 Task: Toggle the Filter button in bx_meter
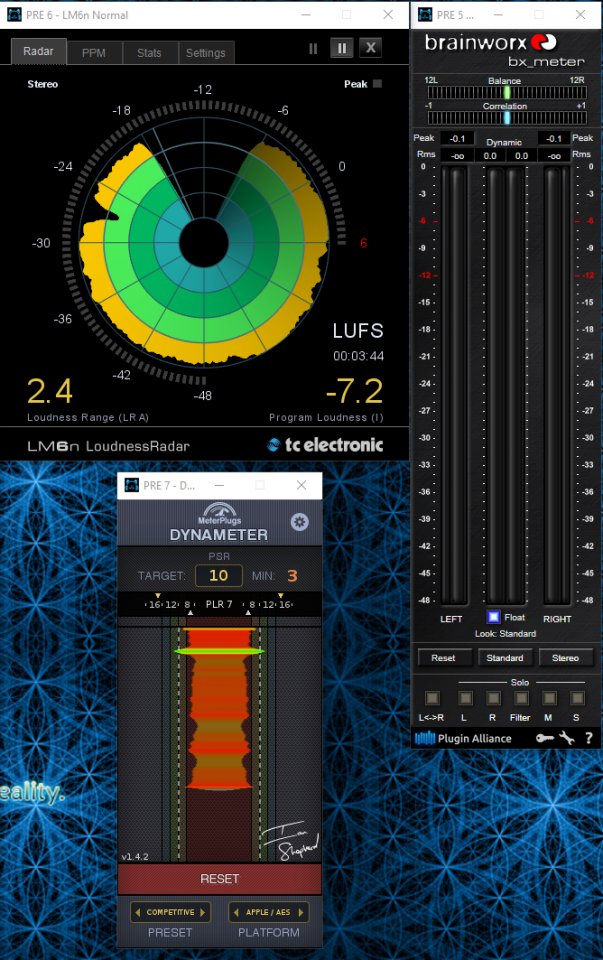click(x=522, y=698)
